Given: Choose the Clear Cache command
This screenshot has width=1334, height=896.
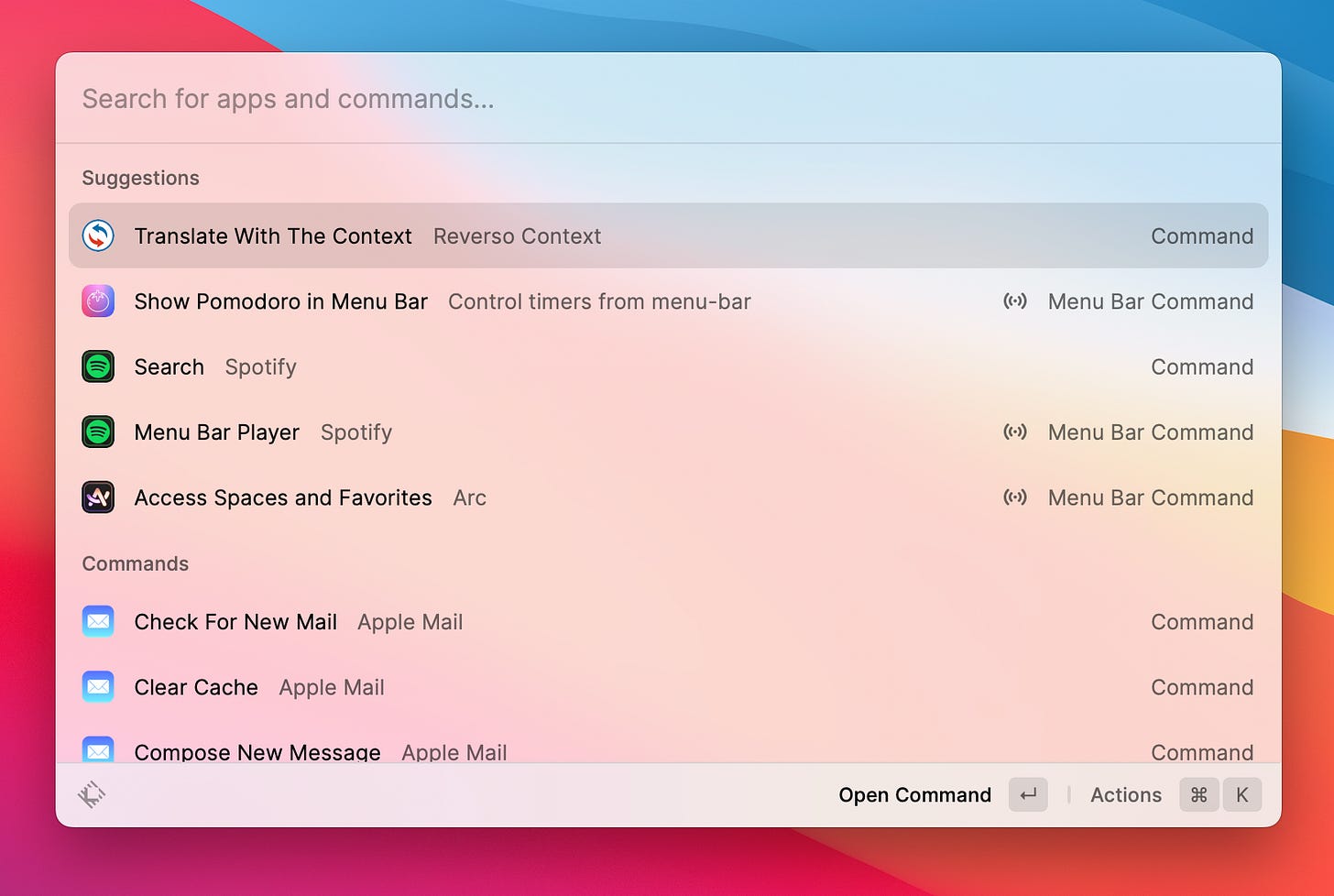Looking at the screenshot, I should coord(668,687).
